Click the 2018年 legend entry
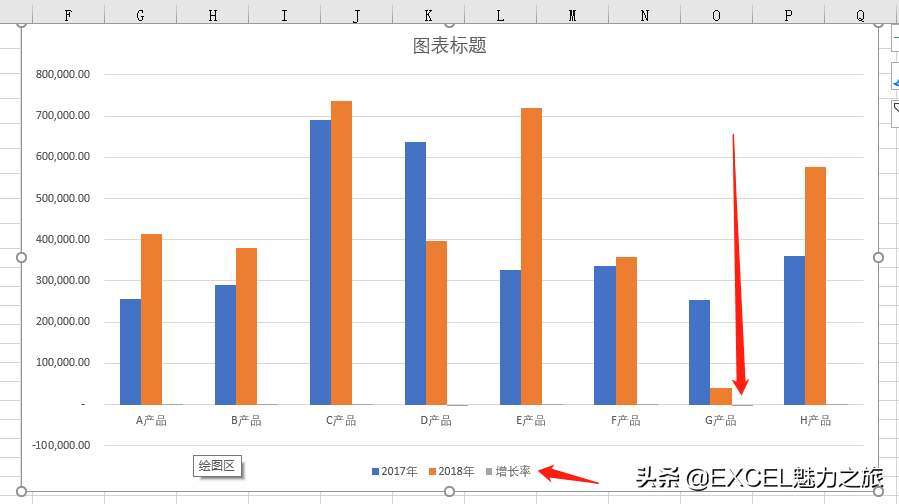 click(x=451, y=471)
